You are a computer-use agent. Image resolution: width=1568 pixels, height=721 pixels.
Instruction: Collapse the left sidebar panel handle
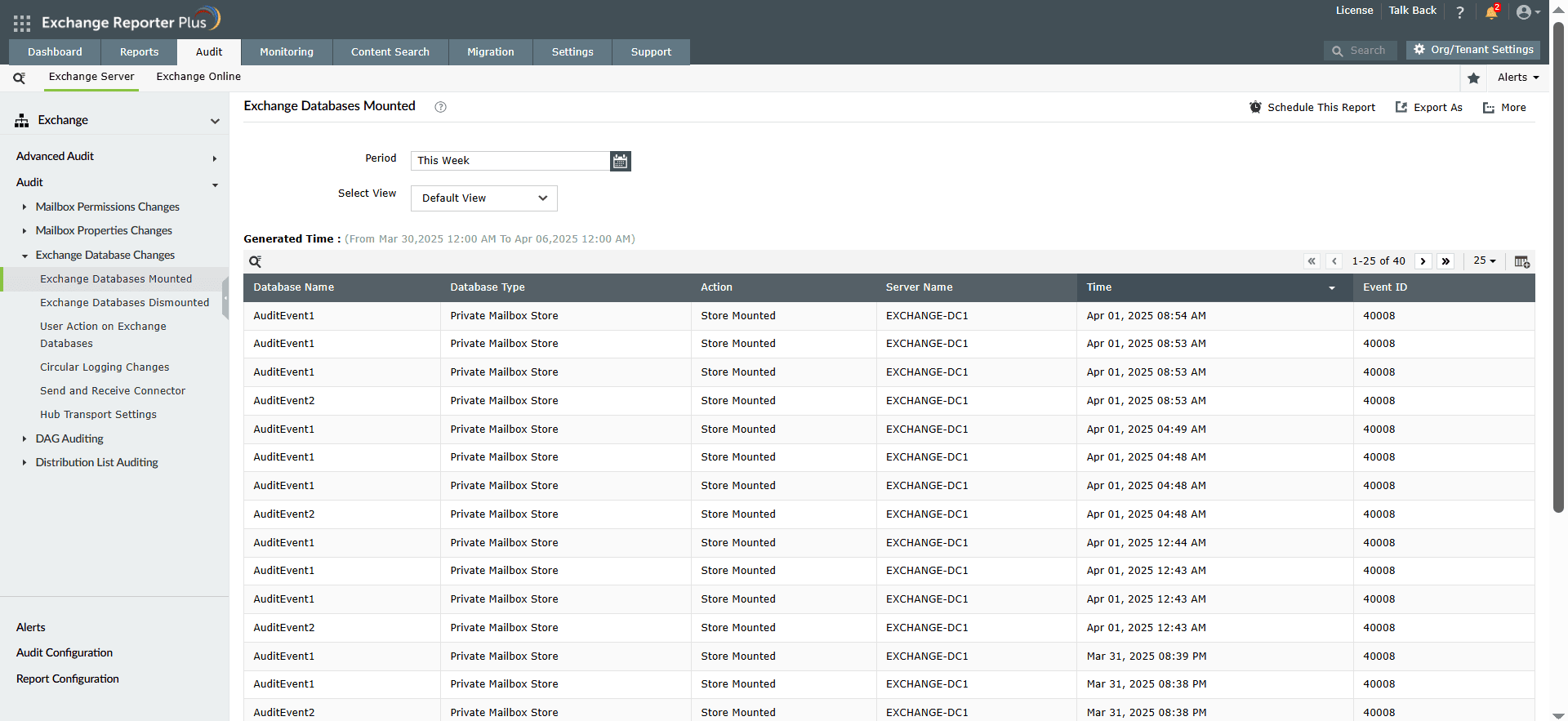[225, 296]
